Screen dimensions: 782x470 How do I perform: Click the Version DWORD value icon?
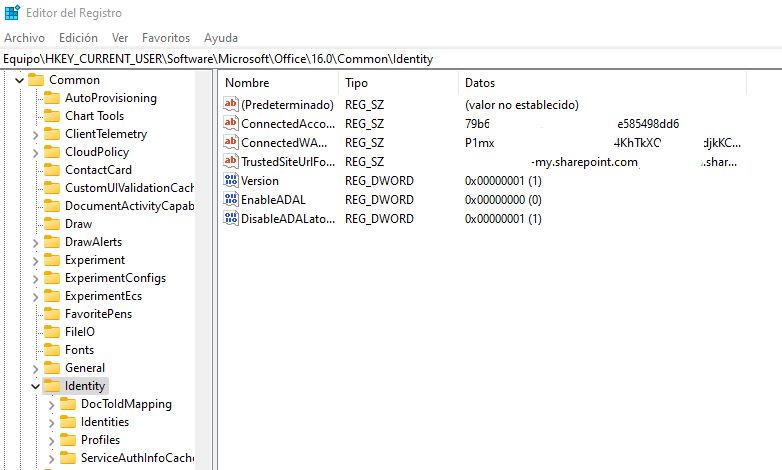[x=230, y=180]
